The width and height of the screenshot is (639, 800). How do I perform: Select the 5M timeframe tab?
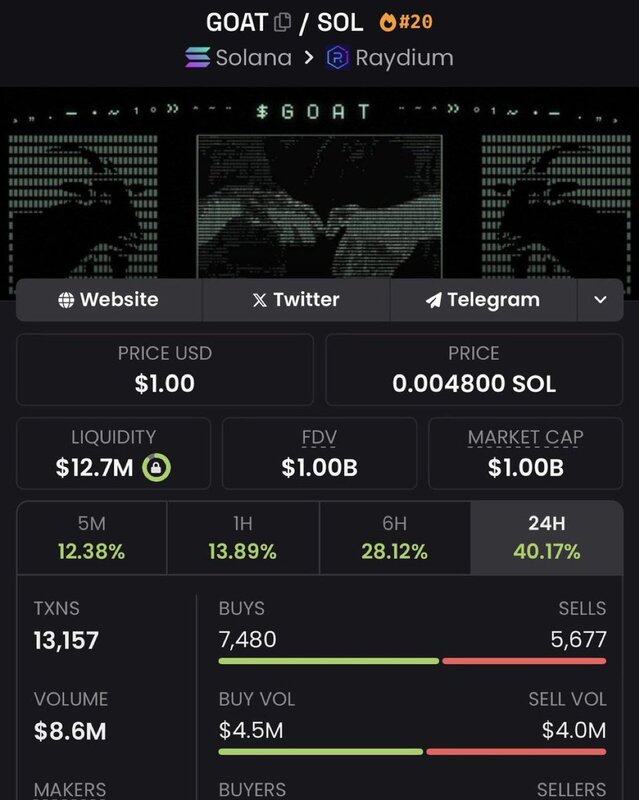(92, 538)
